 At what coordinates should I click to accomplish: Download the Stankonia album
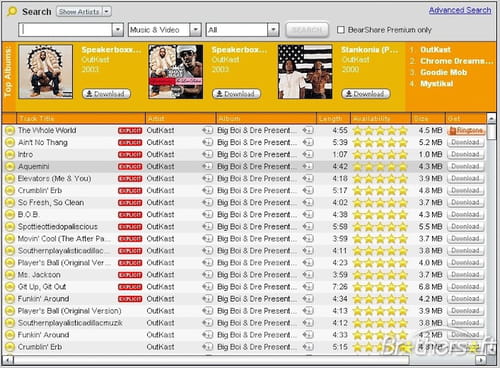366,94
